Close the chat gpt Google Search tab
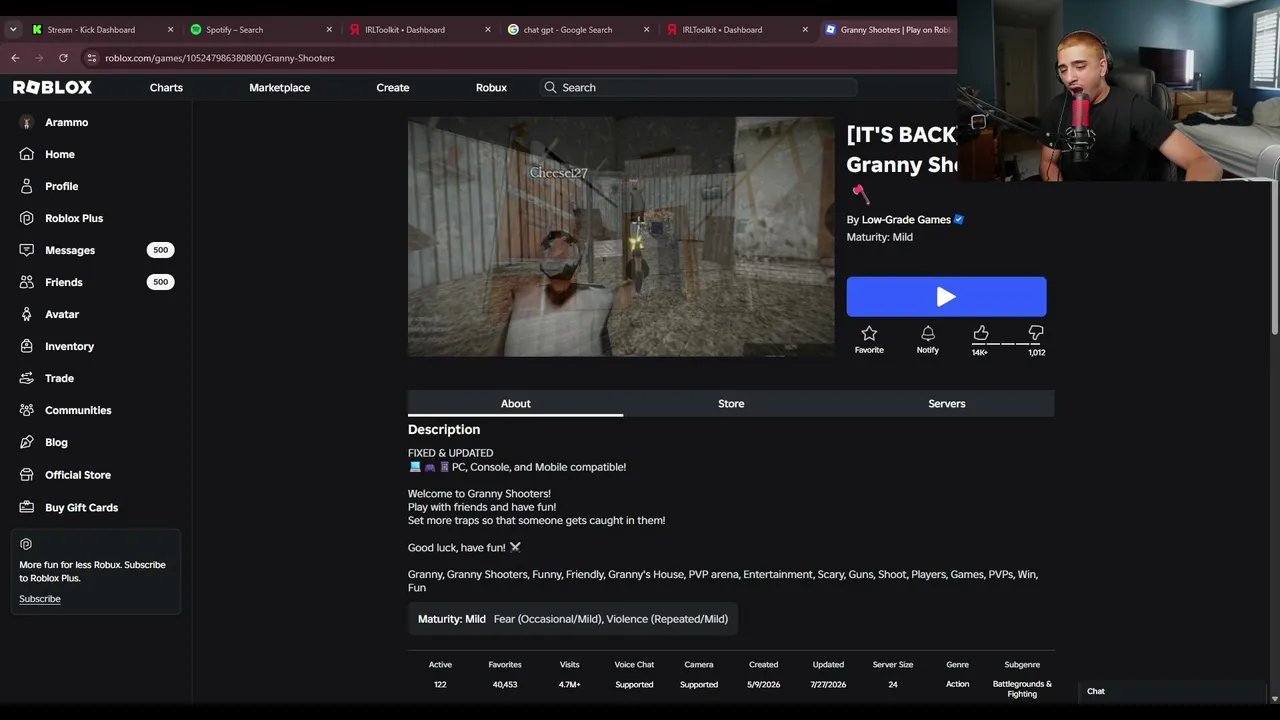Image resolution: width=1280 pixels, height=720 pixels. [x=646, y=30]
